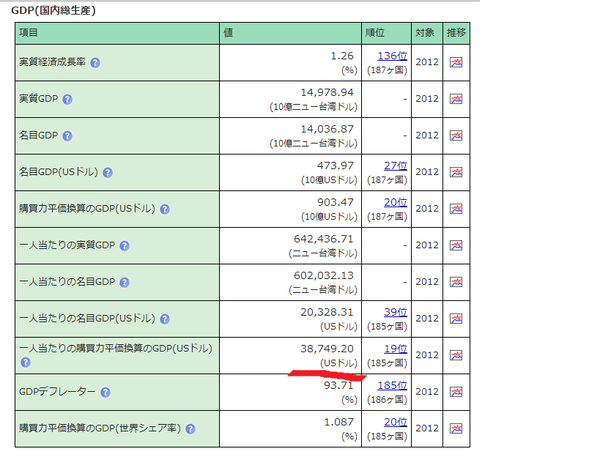Follow the 39位 ranking link

tap(395, 312)
